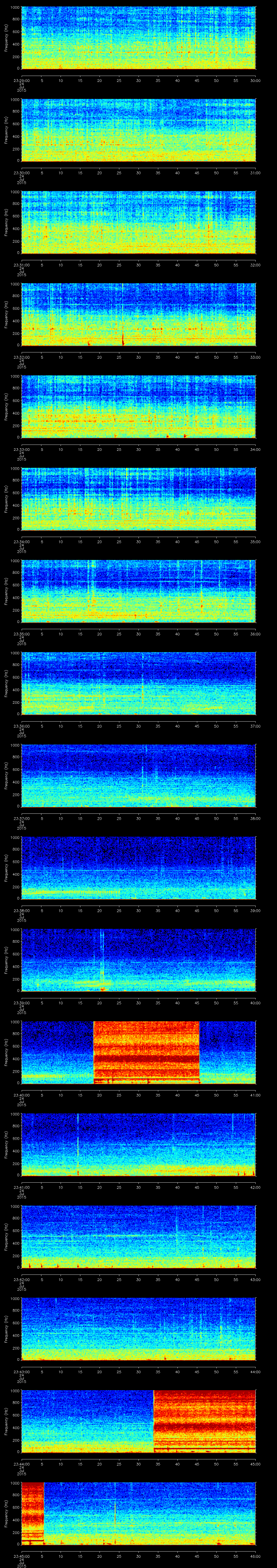Click the "23:37:00" time axis label
Screen dimensions: 277x1568
[21, 818]
